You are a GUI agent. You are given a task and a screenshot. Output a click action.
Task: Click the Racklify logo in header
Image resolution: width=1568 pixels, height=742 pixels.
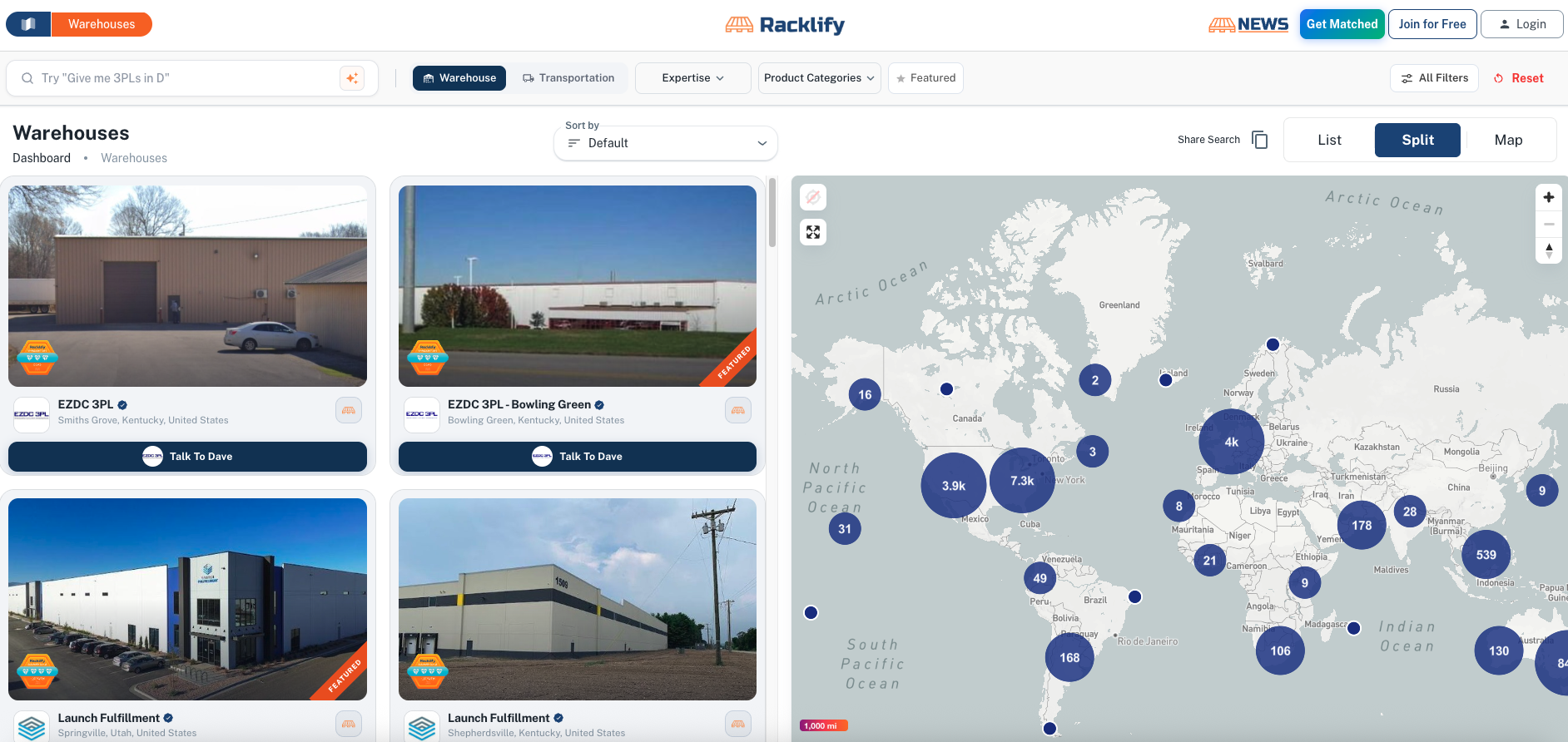point(784,25)
